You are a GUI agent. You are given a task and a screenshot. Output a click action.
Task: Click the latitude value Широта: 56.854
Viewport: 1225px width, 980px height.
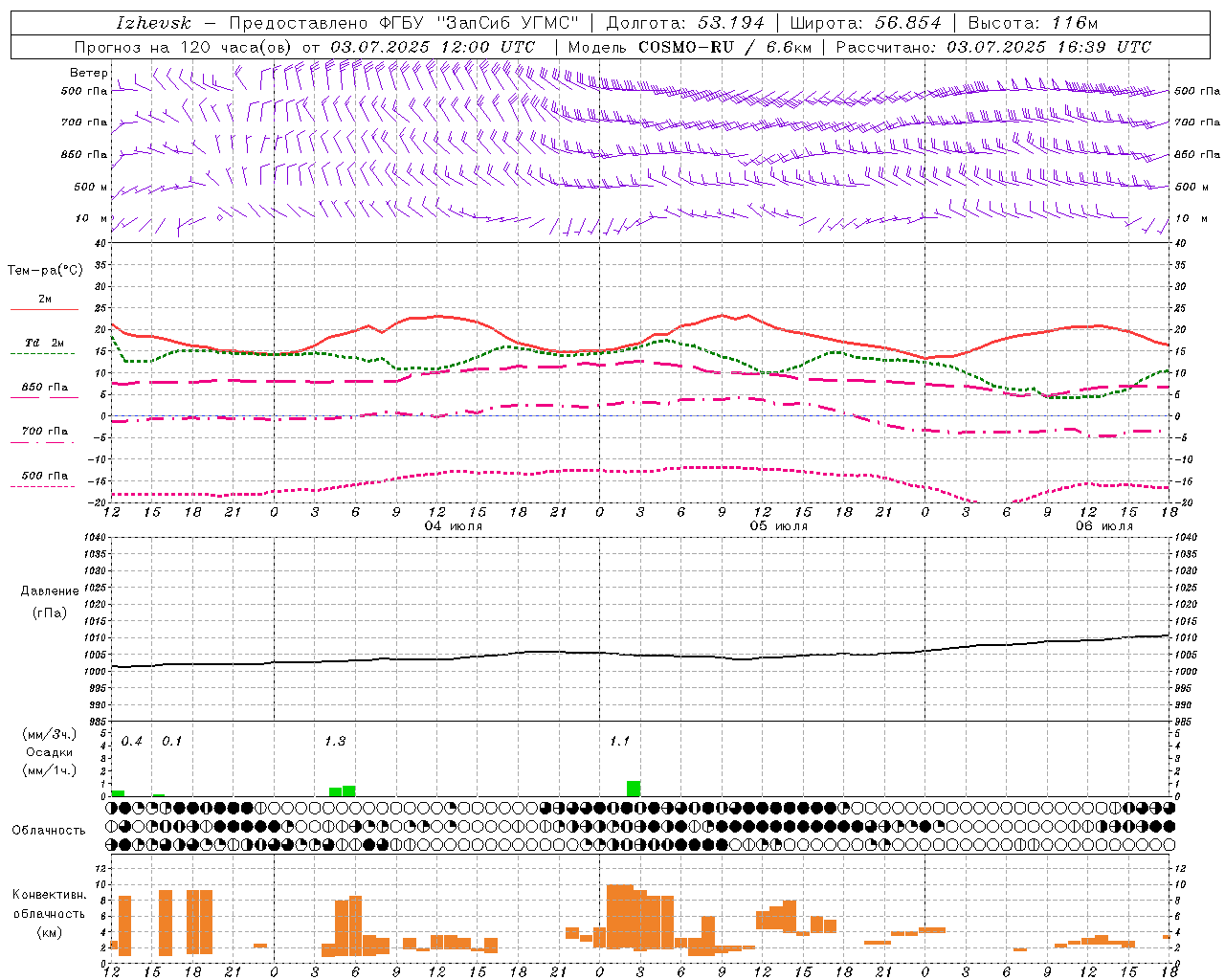(x=865, y=23)
